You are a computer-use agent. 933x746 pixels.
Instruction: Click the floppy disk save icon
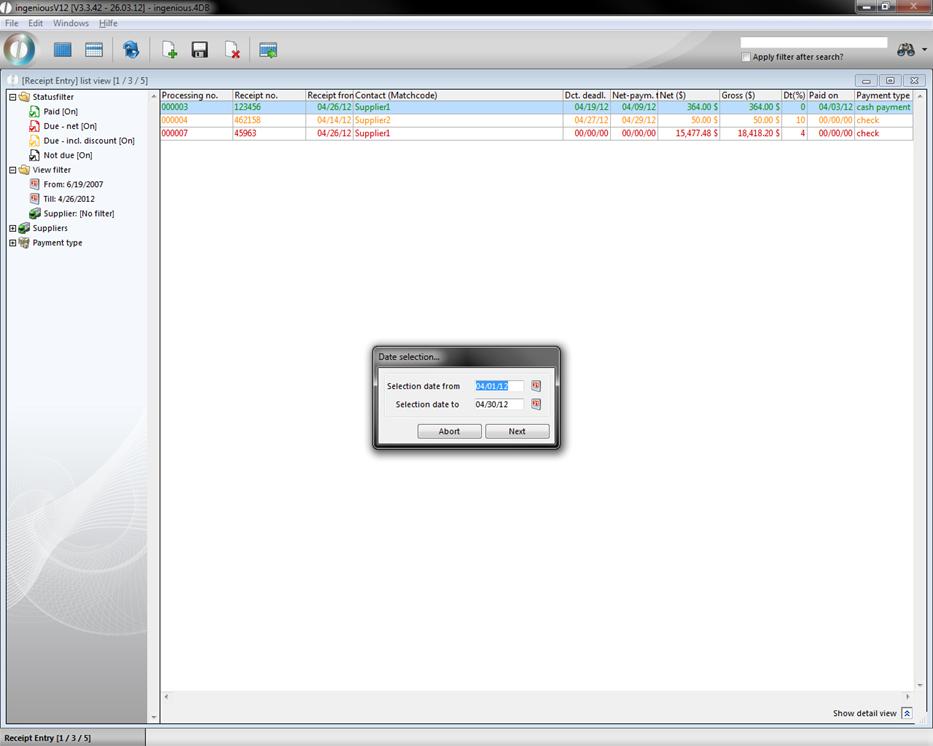point(200,50)
